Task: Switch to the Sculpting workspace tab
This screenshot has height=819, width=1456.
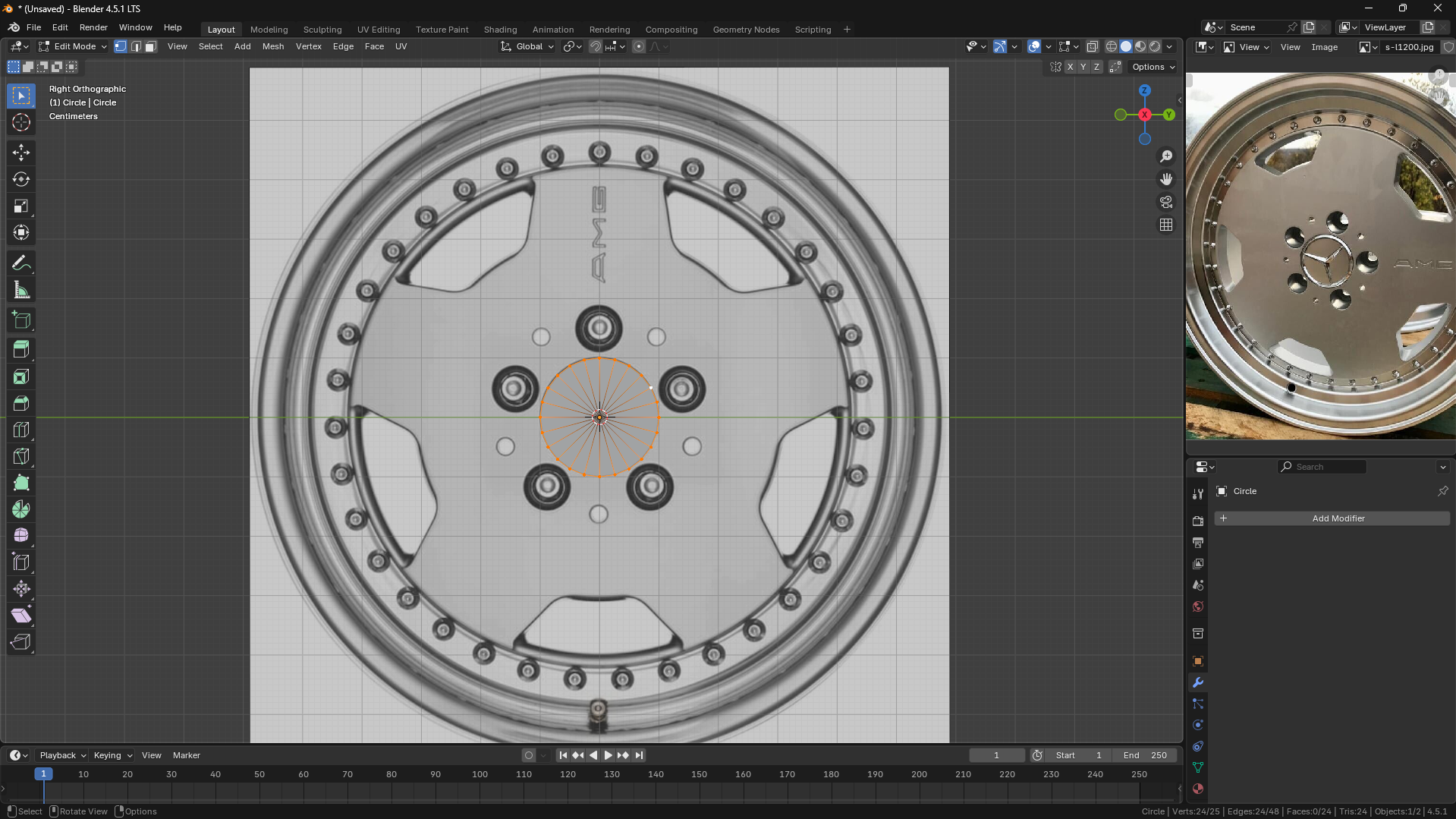Action: pos(322,30)
